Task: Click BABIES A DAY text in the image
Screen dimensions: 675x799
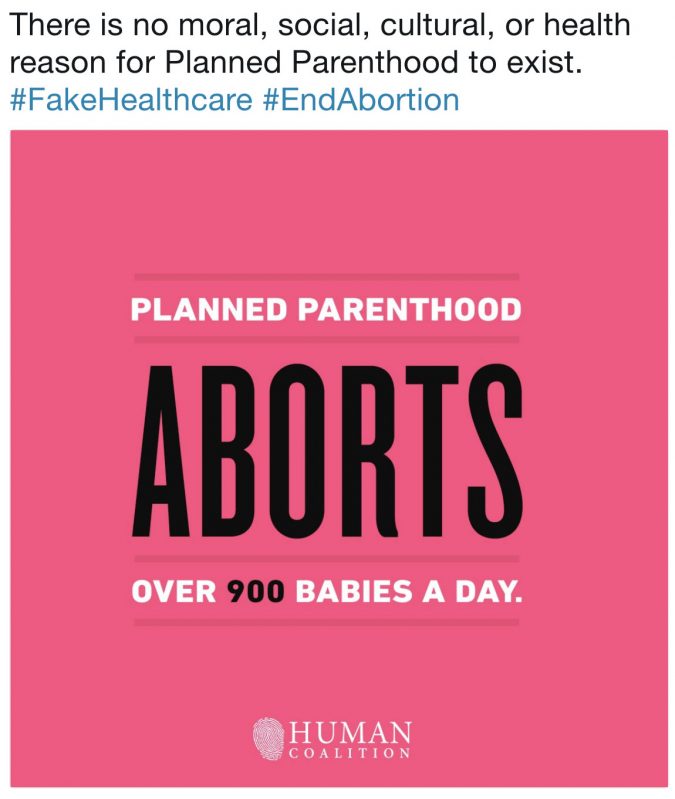Action: pos(409,592)
